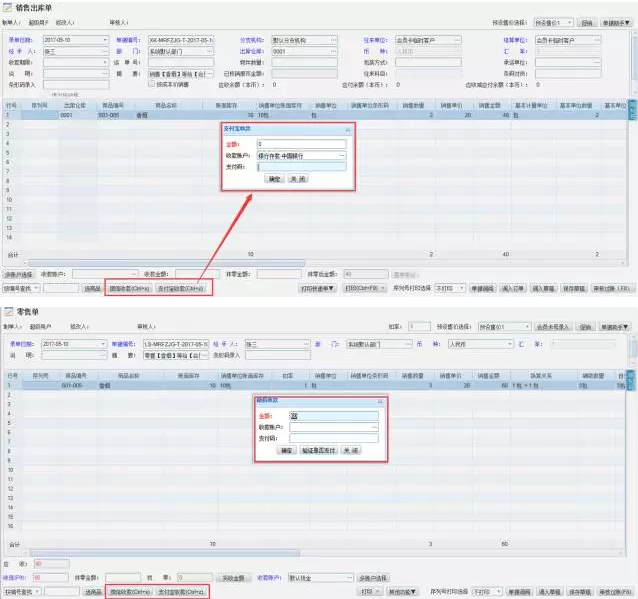
Task: Expand 收款账户 默认现金 dropdown in 零售单
Action: [x=348, y=577]
